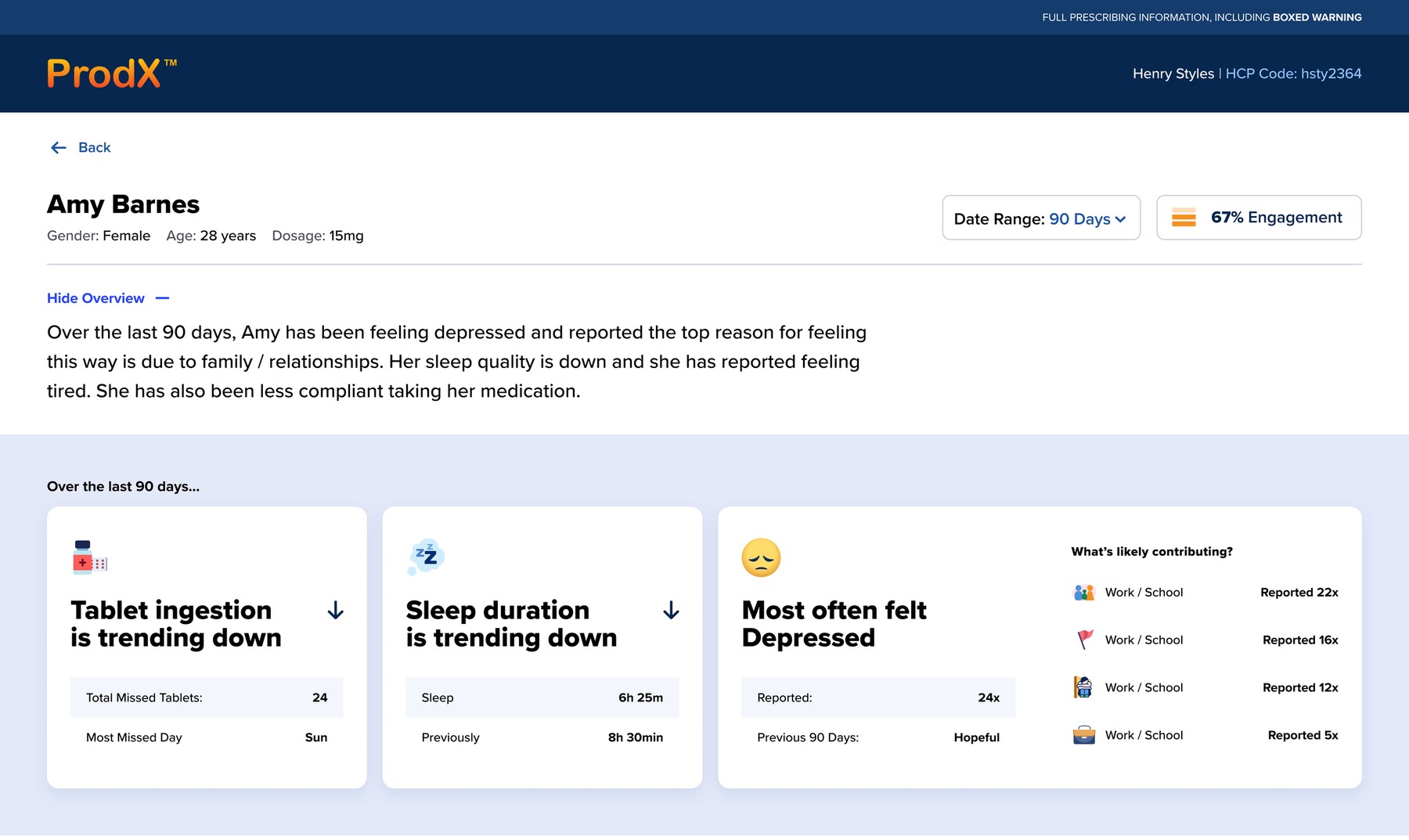Click the briefcase icon beside Reported 5x
The image size is (1409, 840).
(1084, 735)
